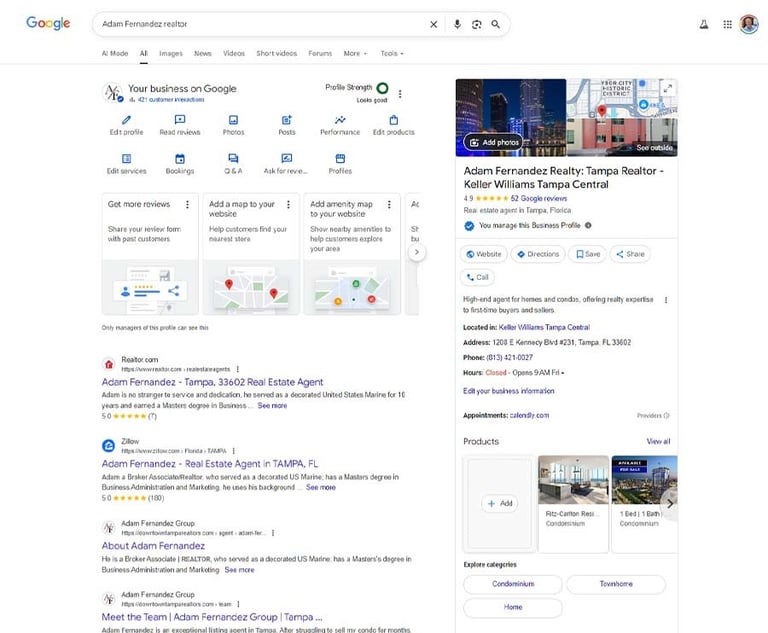
Task: Switch to News tab
Action: pos(203,53)
